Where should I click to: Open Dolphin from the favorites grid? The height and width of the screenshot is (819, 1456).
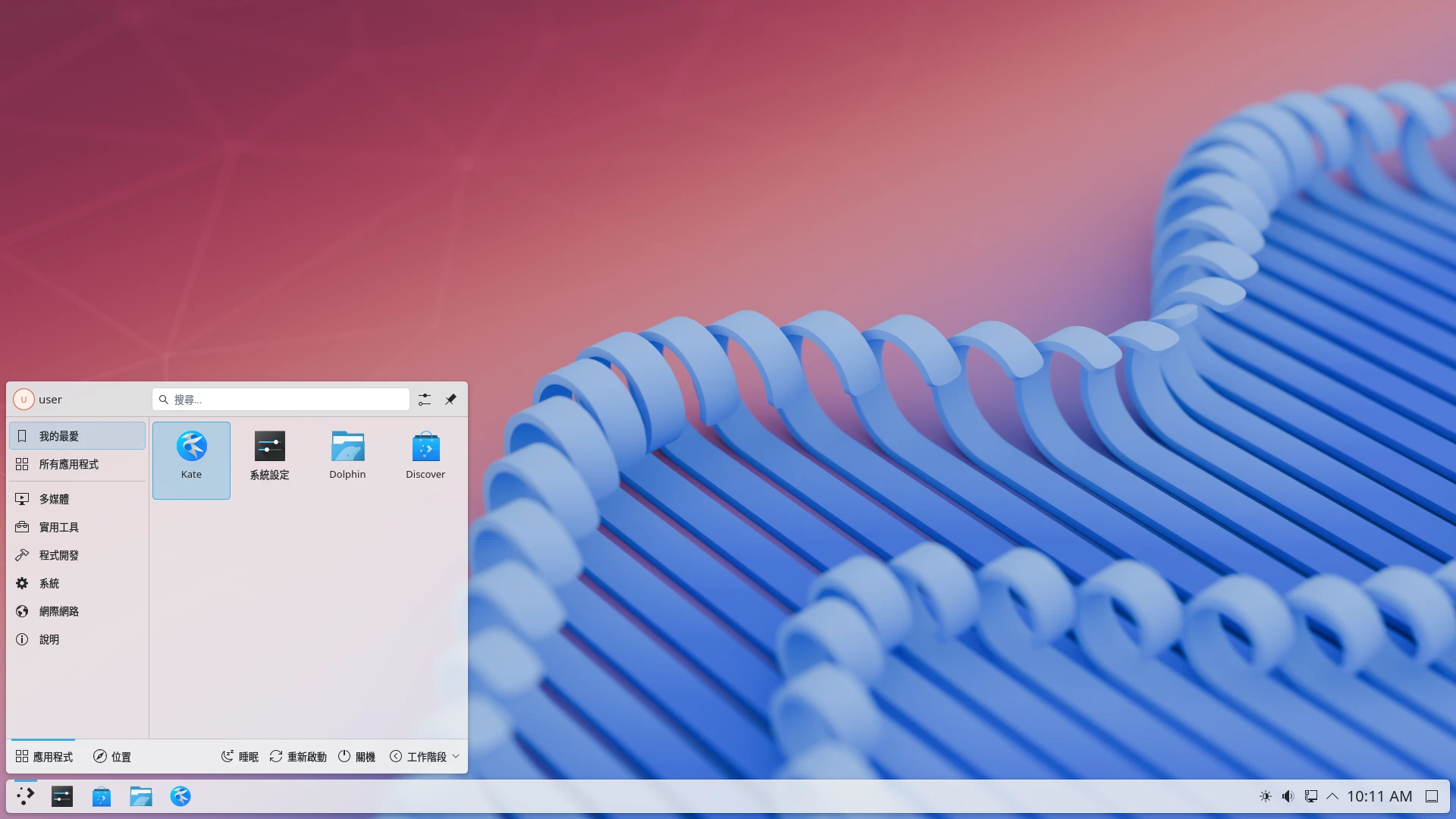click(x=347, y=460)
